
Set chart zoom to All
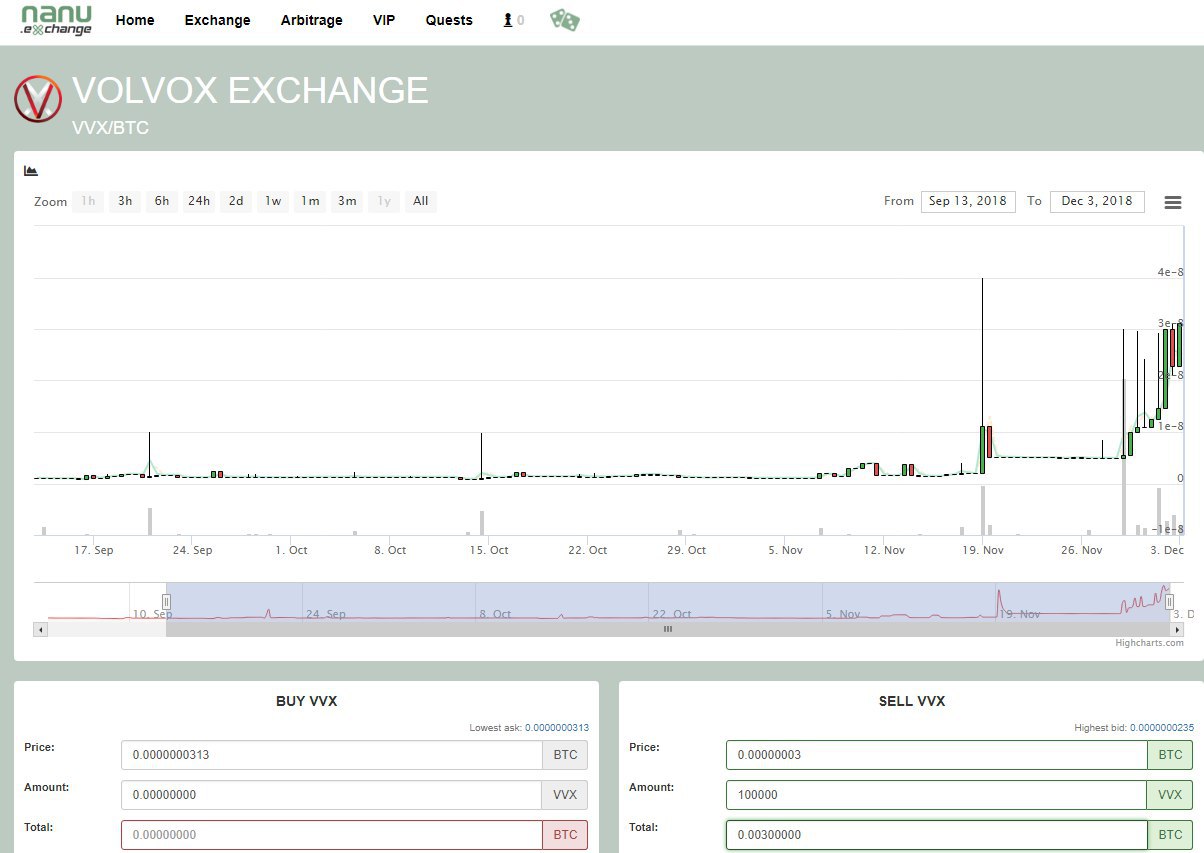[421, 201]
